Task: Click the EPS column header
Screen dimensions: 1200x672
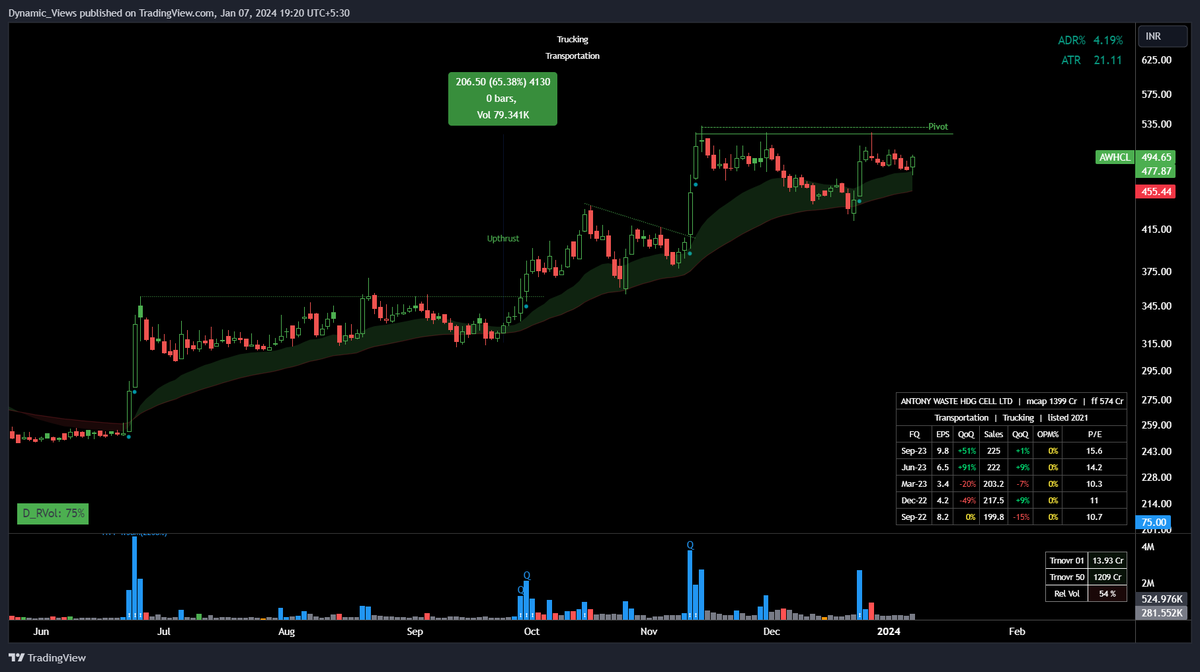Action: 942,434
